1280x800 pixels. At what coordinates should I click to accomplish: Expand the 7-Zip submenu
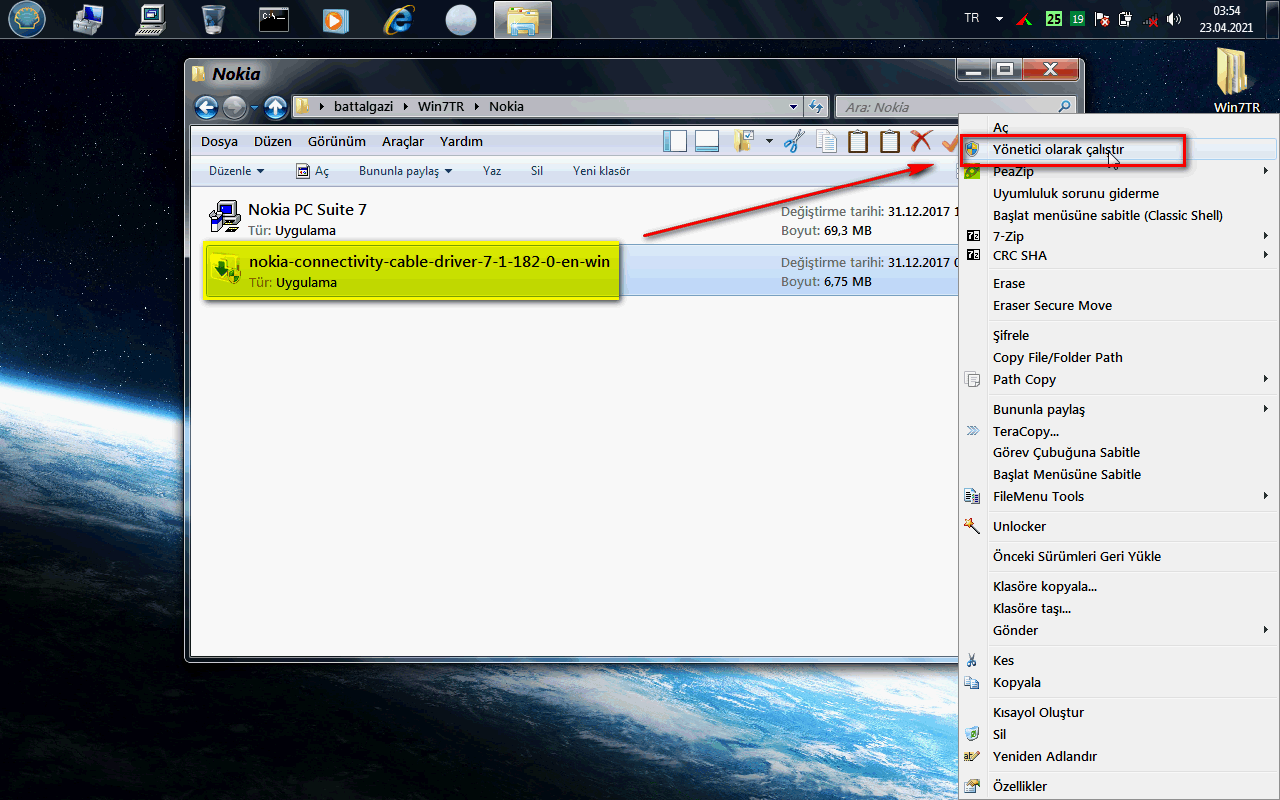click(1118, 236)
